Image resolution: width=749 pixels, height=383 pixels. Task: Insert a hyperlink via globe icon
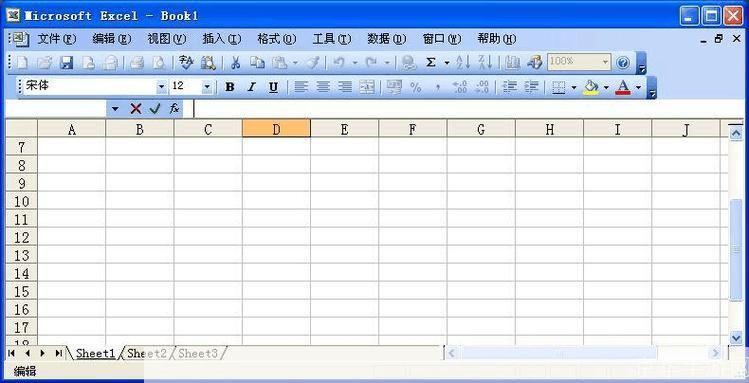(408, 63)
